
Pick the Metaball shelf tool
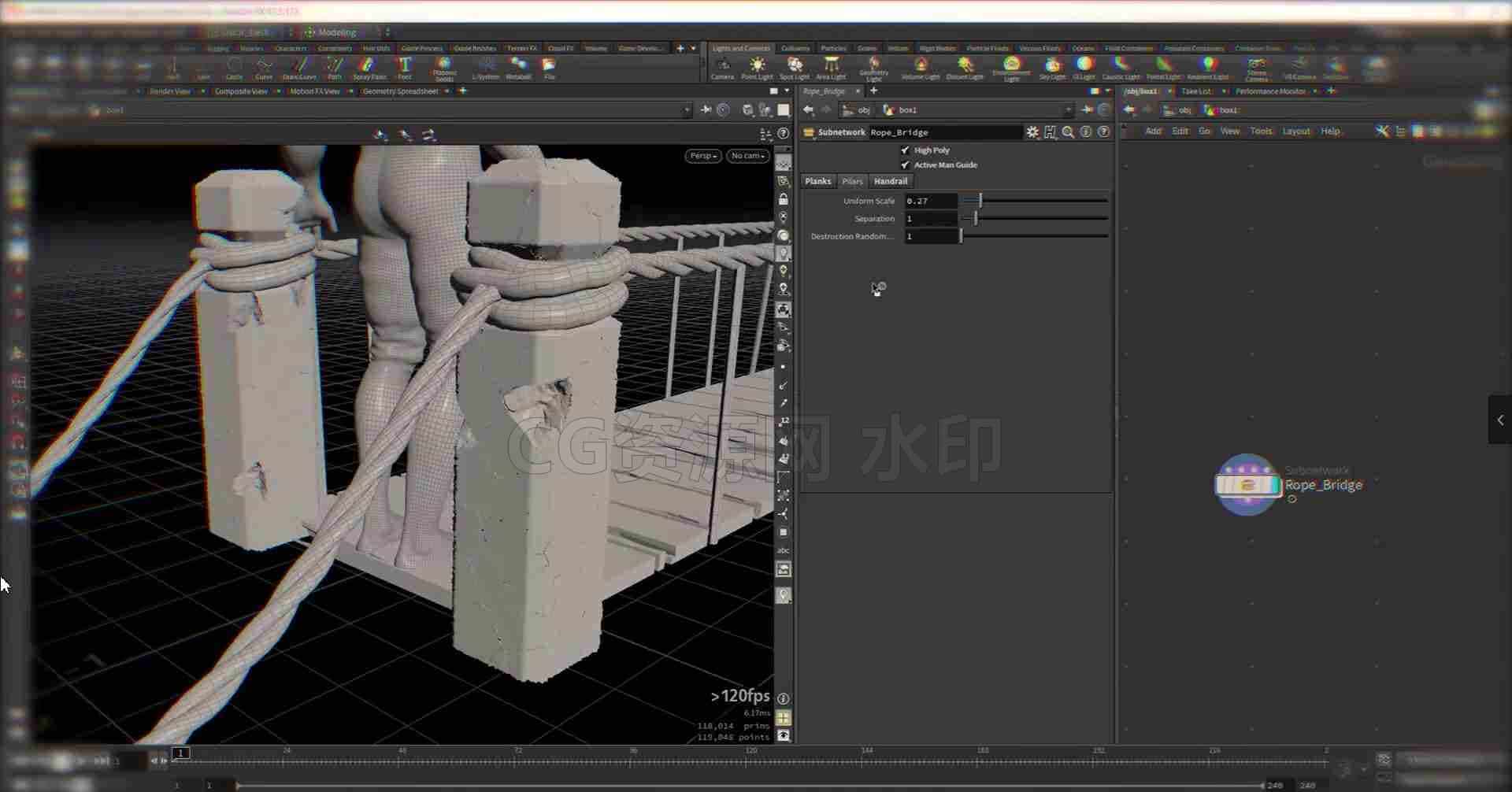[518, 68]
